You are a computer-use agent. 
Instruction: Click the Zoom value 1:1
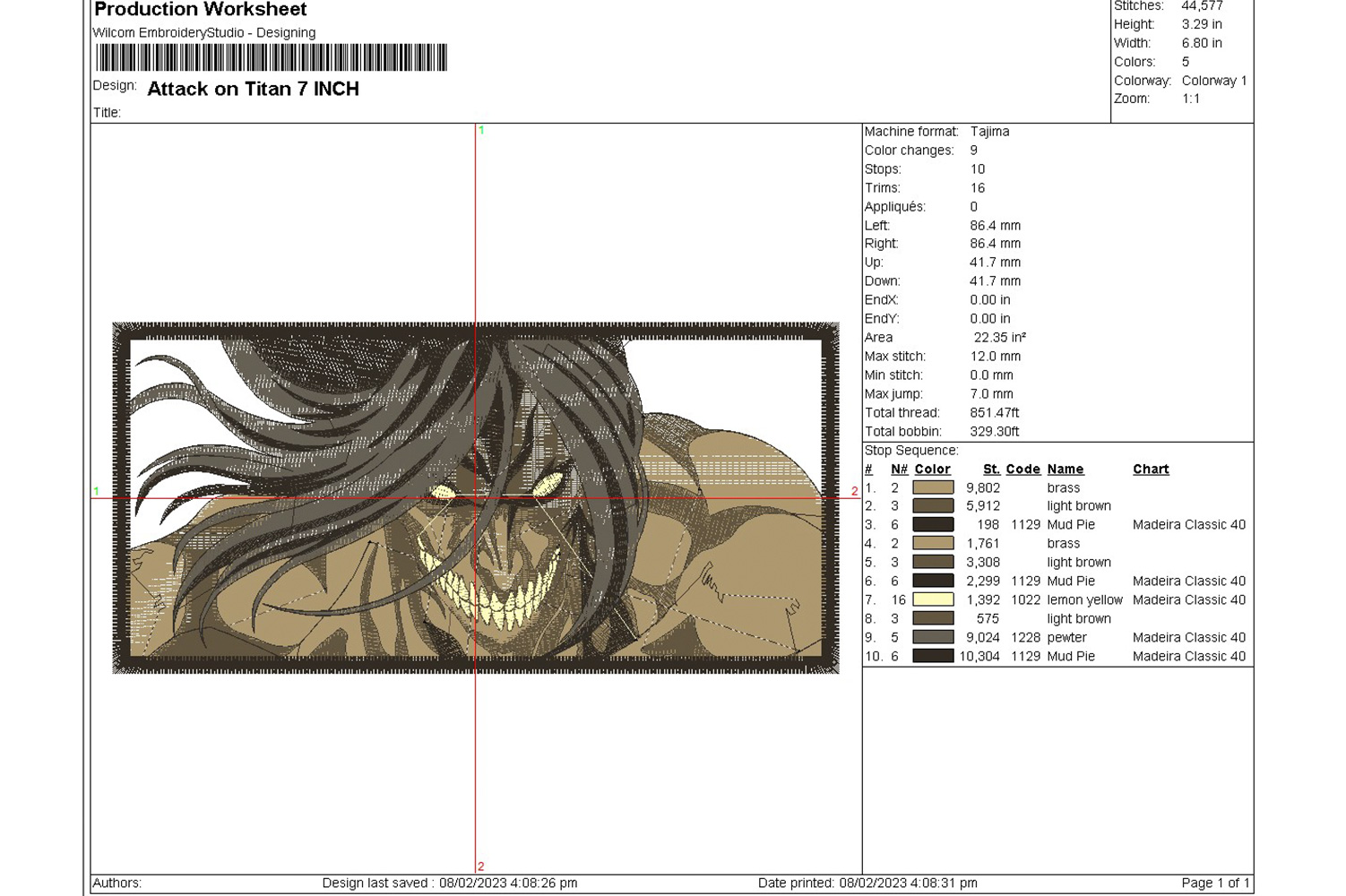click(x=1191, y=99)
